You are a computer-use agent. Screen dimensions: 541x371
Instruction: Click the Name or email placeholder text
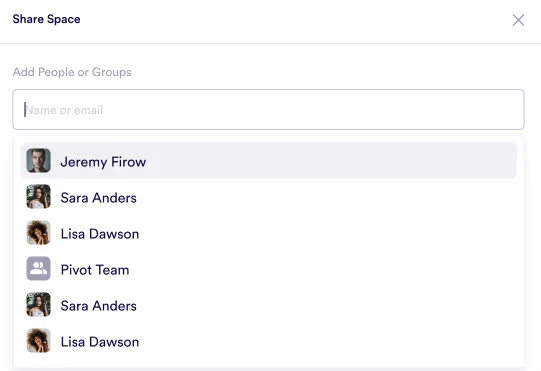click(64, 110)
